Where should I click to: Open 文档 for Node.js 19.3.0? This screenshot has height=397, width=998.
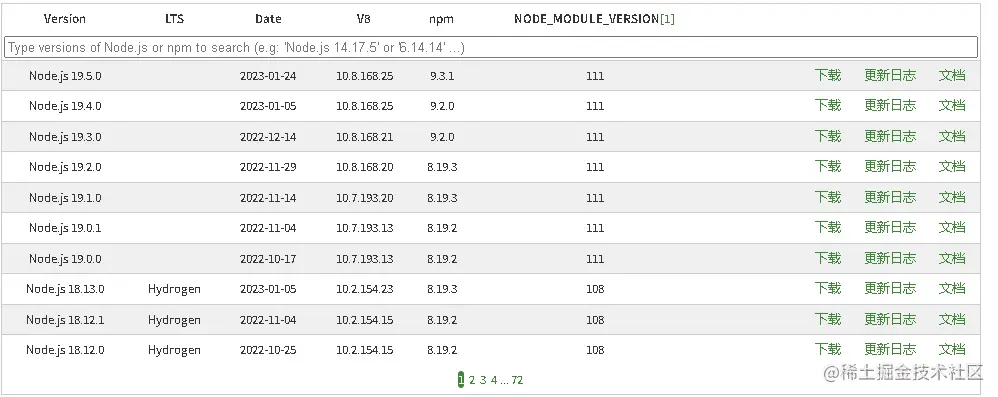pos(952,136)
